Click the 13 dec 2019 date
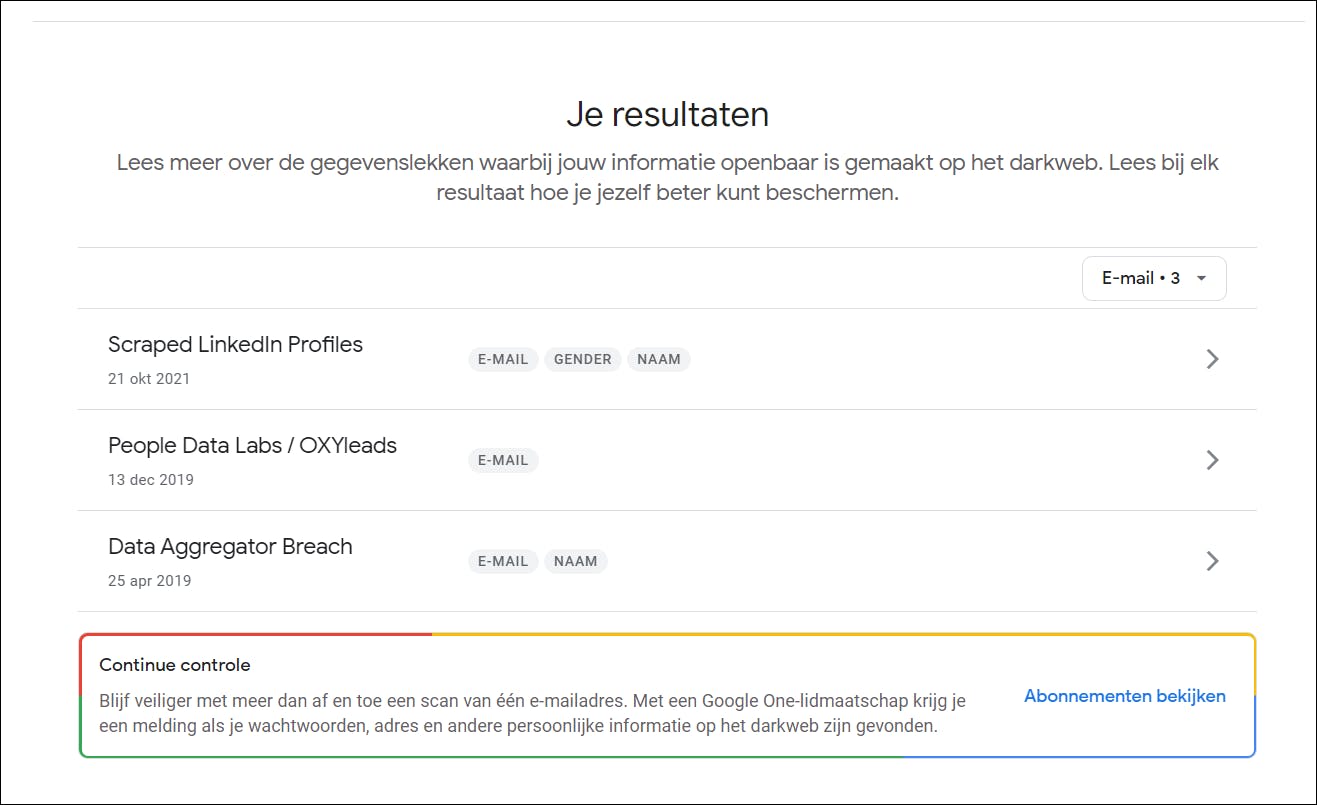This screenshot has height=805, width=1317. click(x=151, y=480)
